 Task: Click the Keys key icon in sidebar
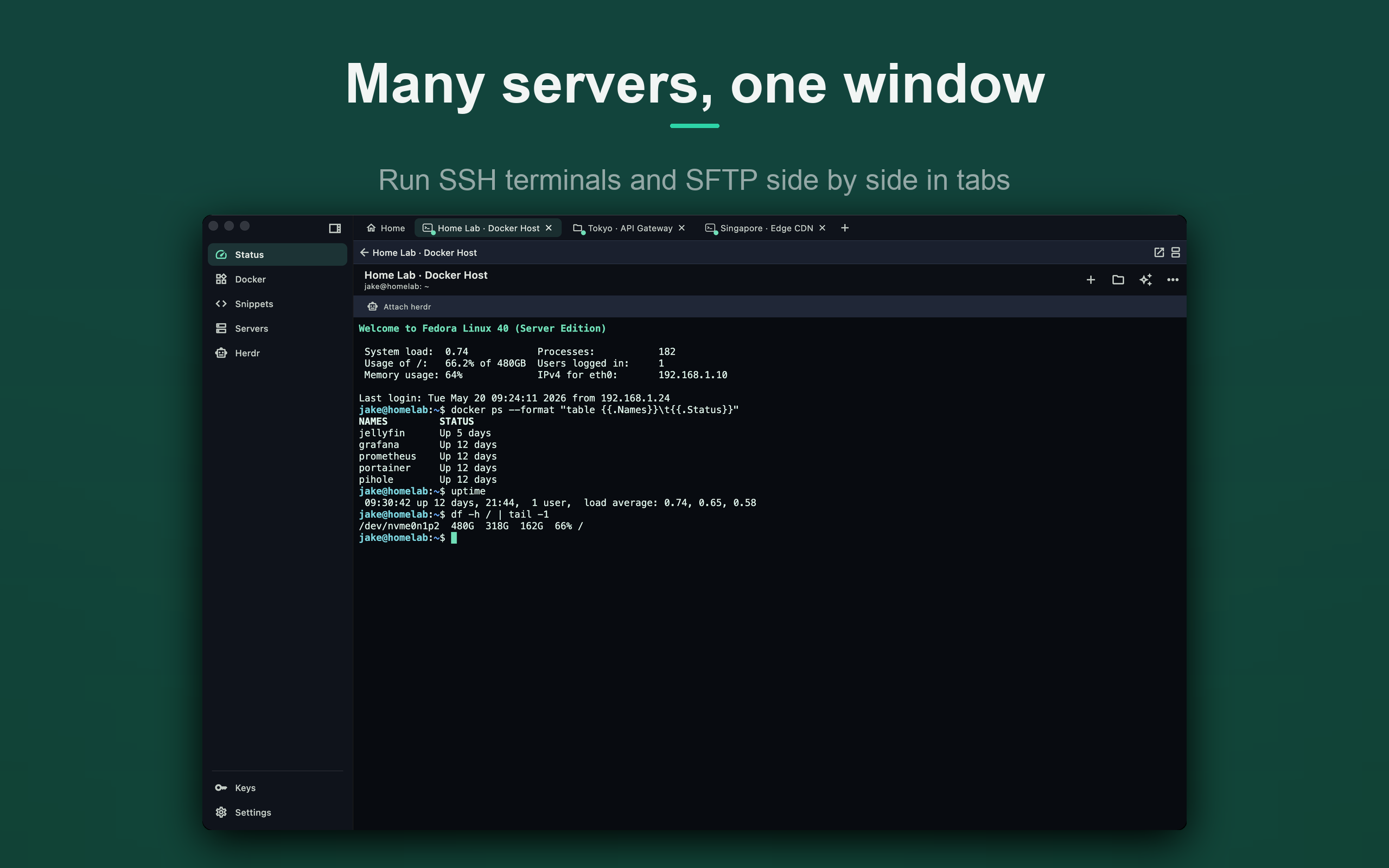point(221,788)
